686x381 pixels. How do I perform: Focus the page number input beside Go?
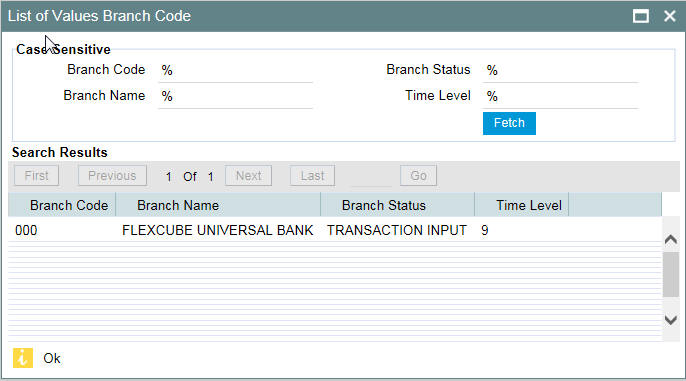point(371,176)
